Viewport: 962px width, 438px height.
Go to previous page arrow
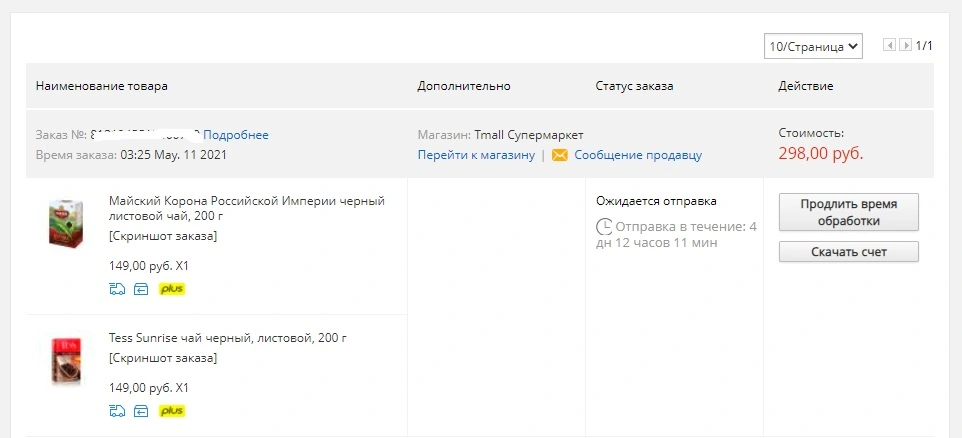tap(889, 45)
